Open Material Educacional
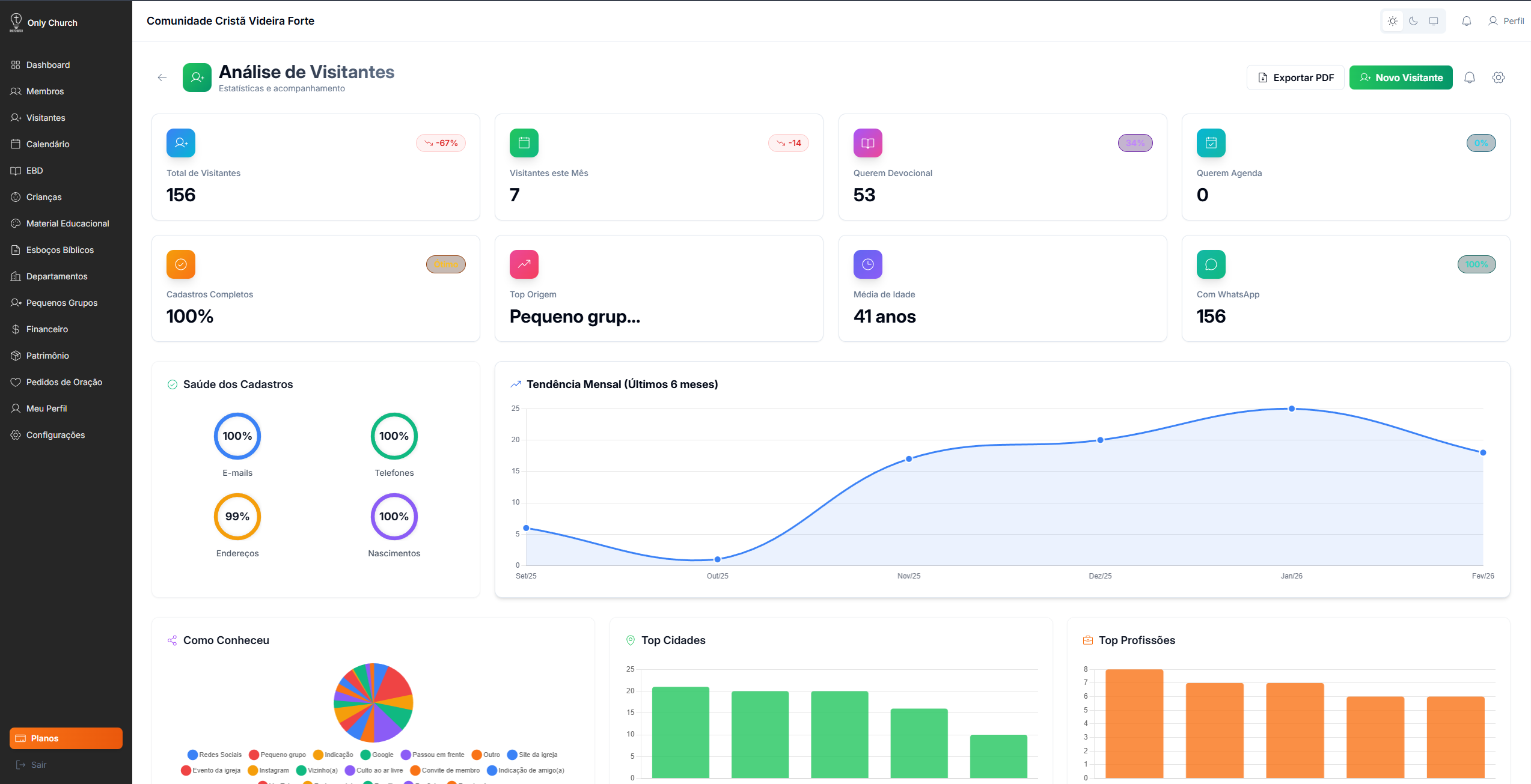1531x784 pixels. pyautogui.click(x=66, y=223)
